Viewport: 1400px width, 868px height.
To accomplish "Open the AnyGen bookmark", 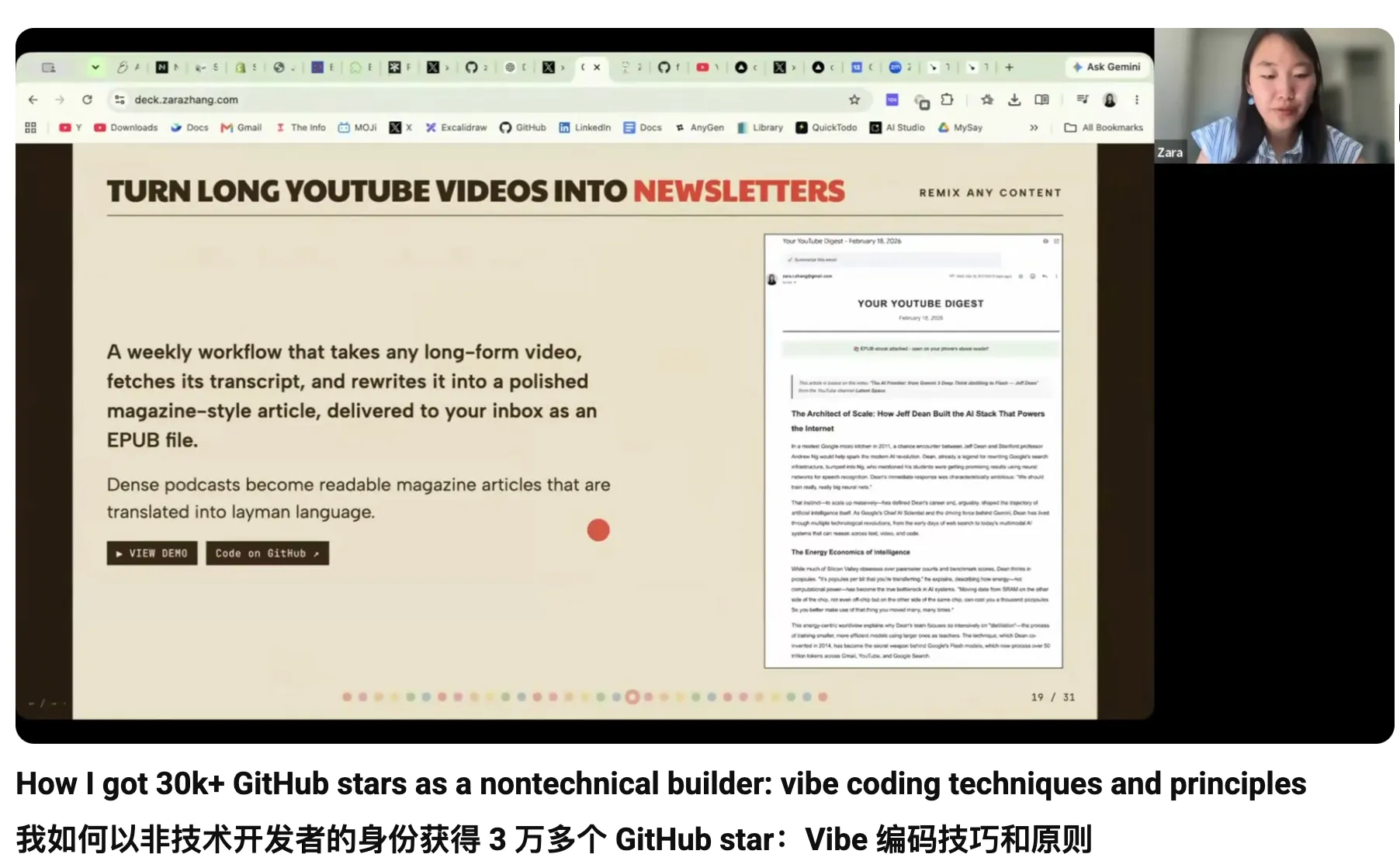I will click(x=699, y=127).
